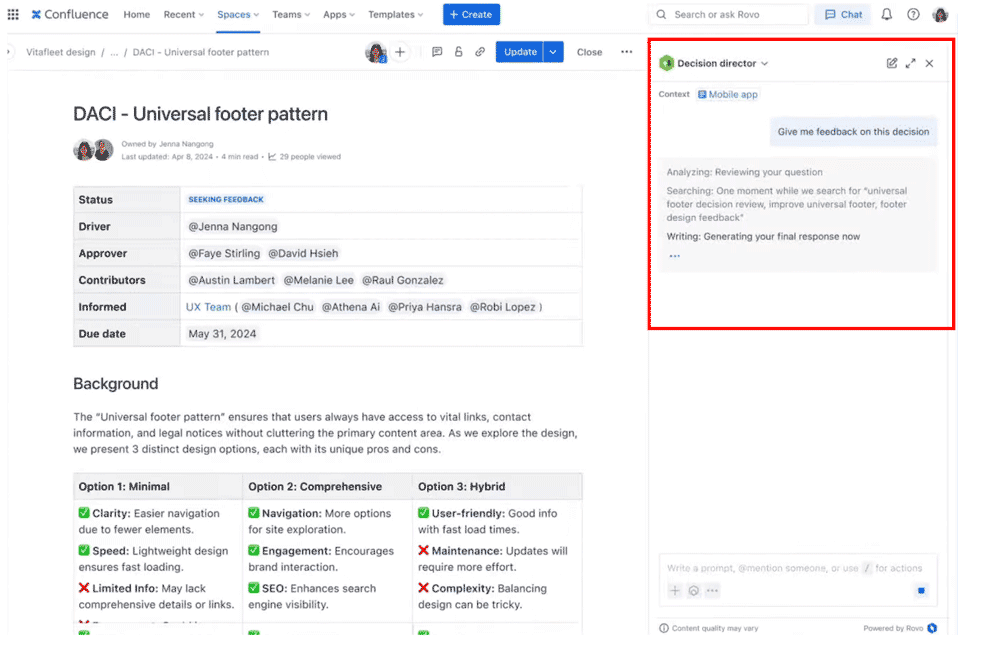The width and height of the screenshot is (1000, 657).
Task: Open page restrictions lock icon
Action: [x=459, y=52]
